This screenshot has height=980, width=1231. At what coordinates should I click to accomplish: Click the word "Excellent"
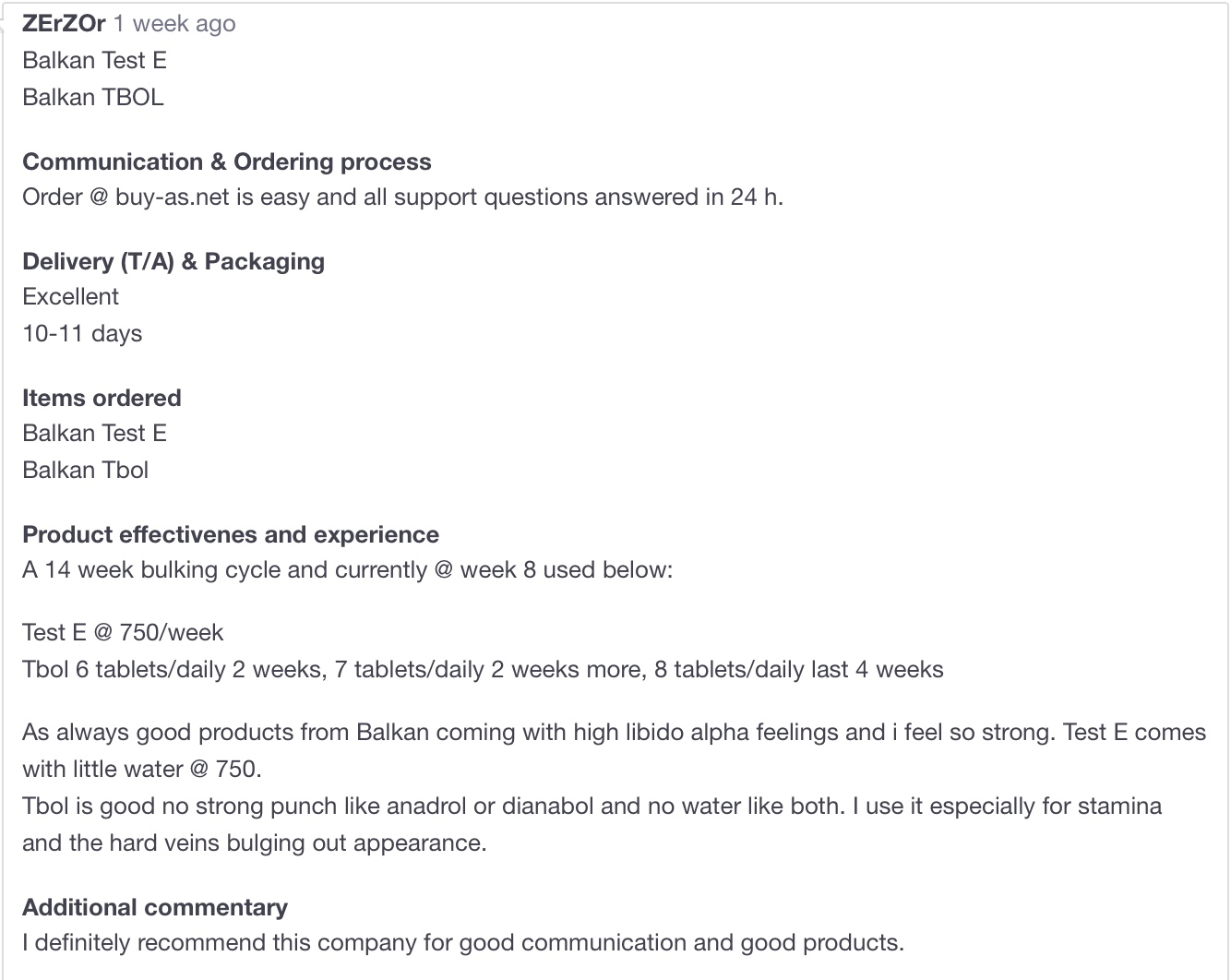point(70,297)
